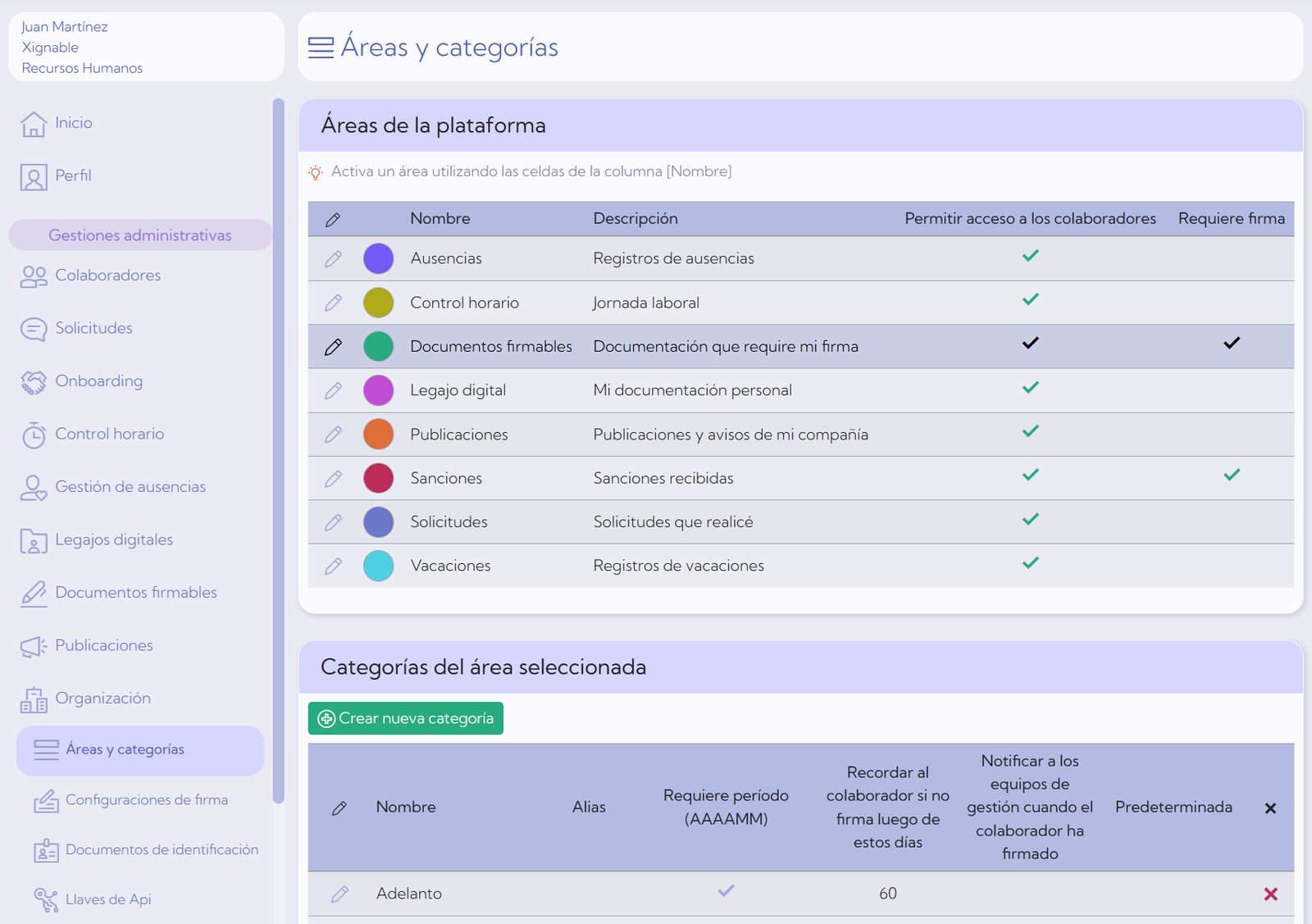Toggle collaborator access check for Publicaciones area
This screenshot has height=924, width=1312.
pos(1031,431)
